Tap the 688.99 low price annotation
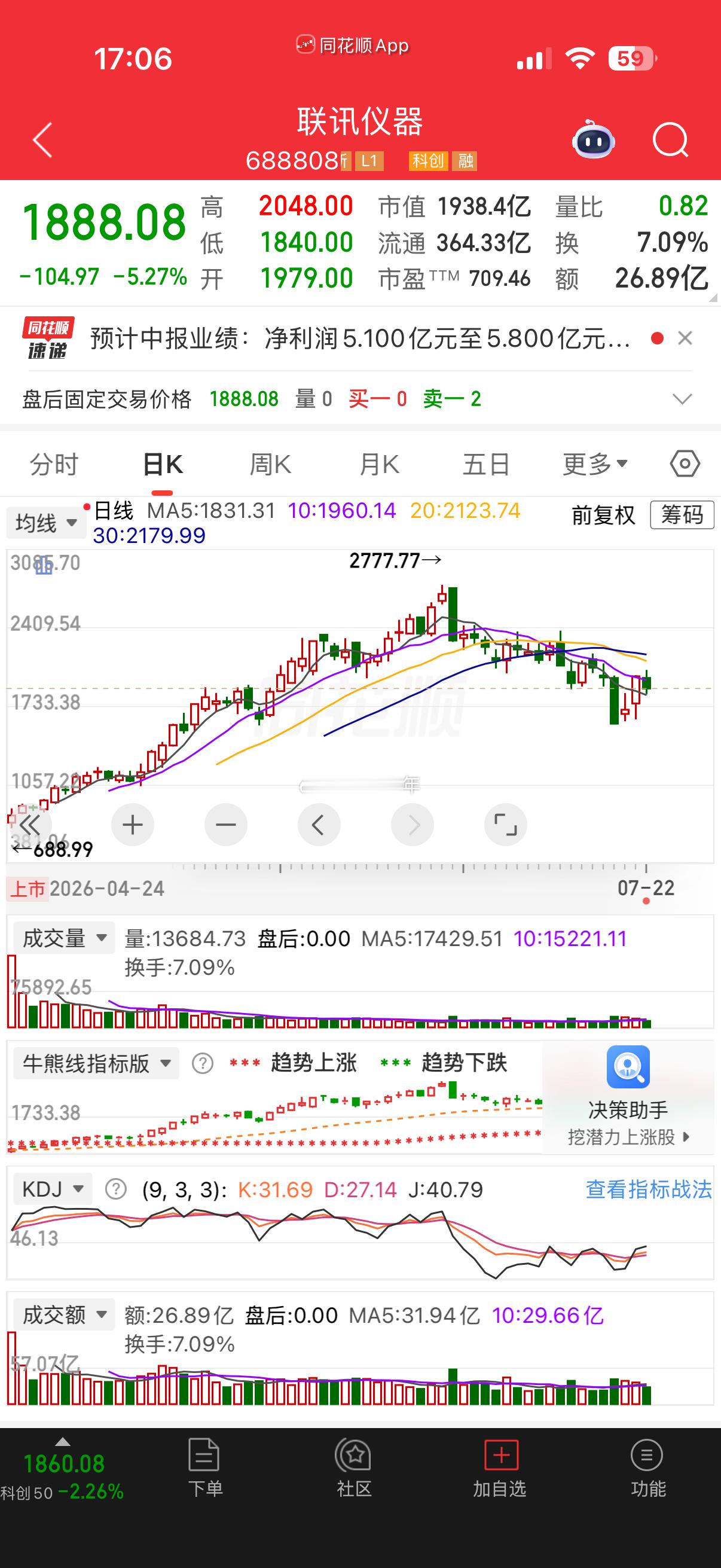The image size is (721, 1568). 53,849
